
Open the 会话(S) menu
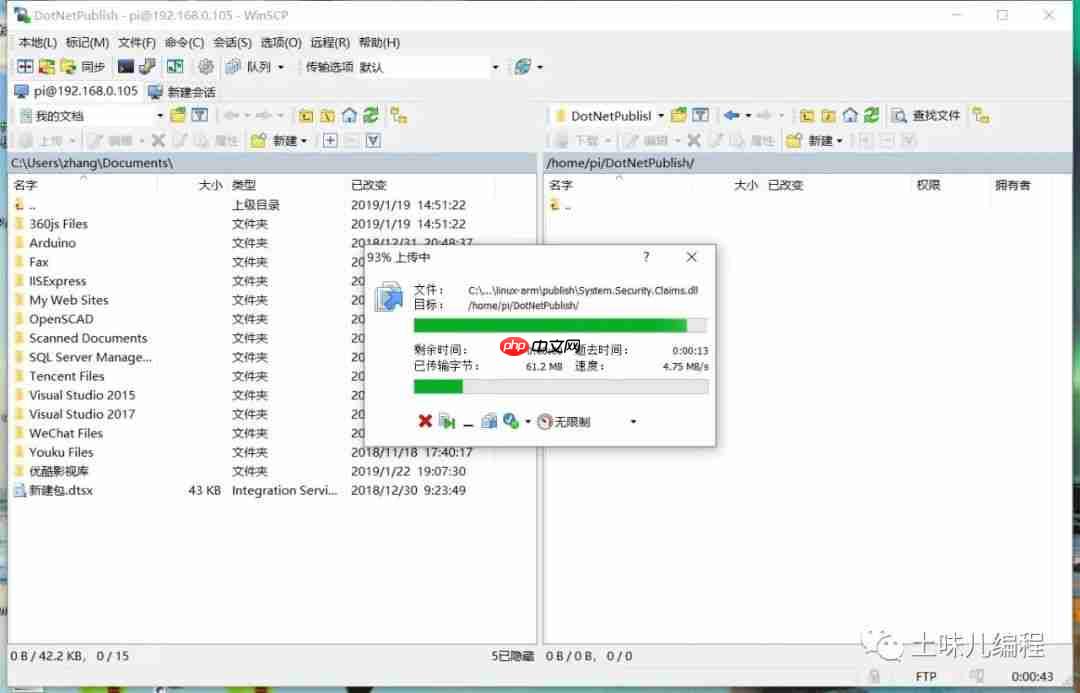[233, 42]
